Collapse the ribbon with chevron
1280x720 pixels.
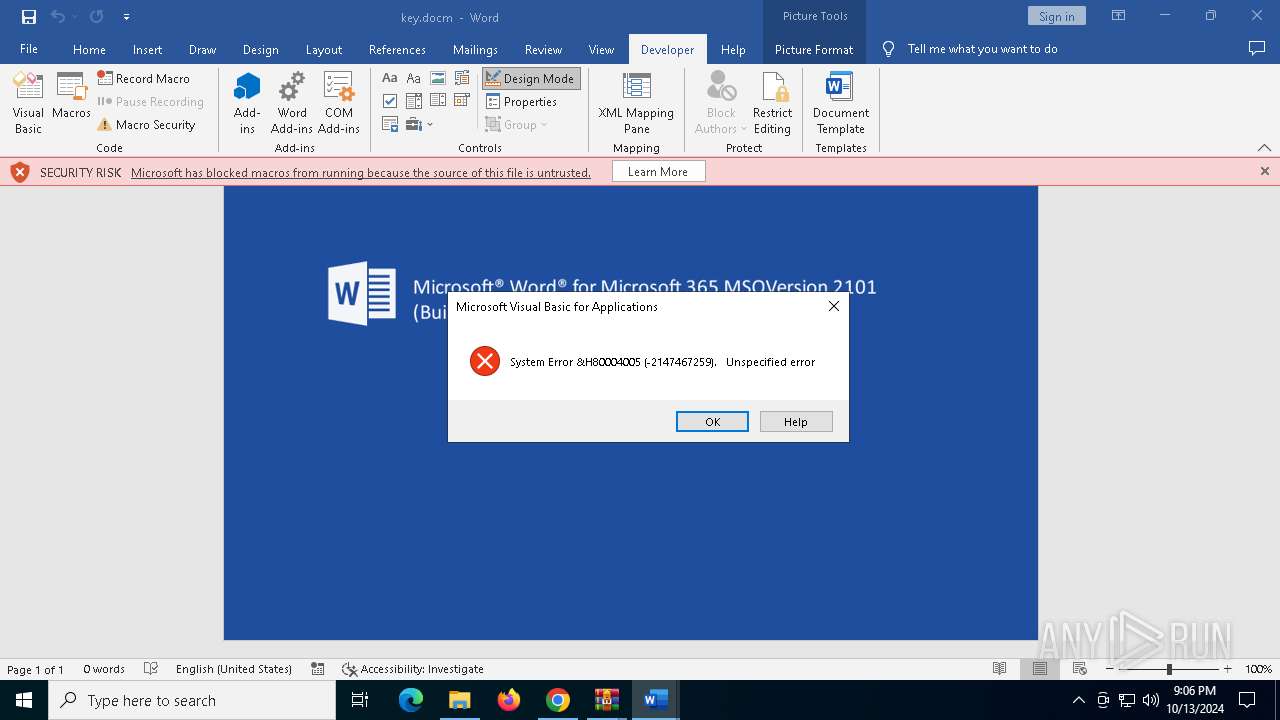tap(1264, 147)
